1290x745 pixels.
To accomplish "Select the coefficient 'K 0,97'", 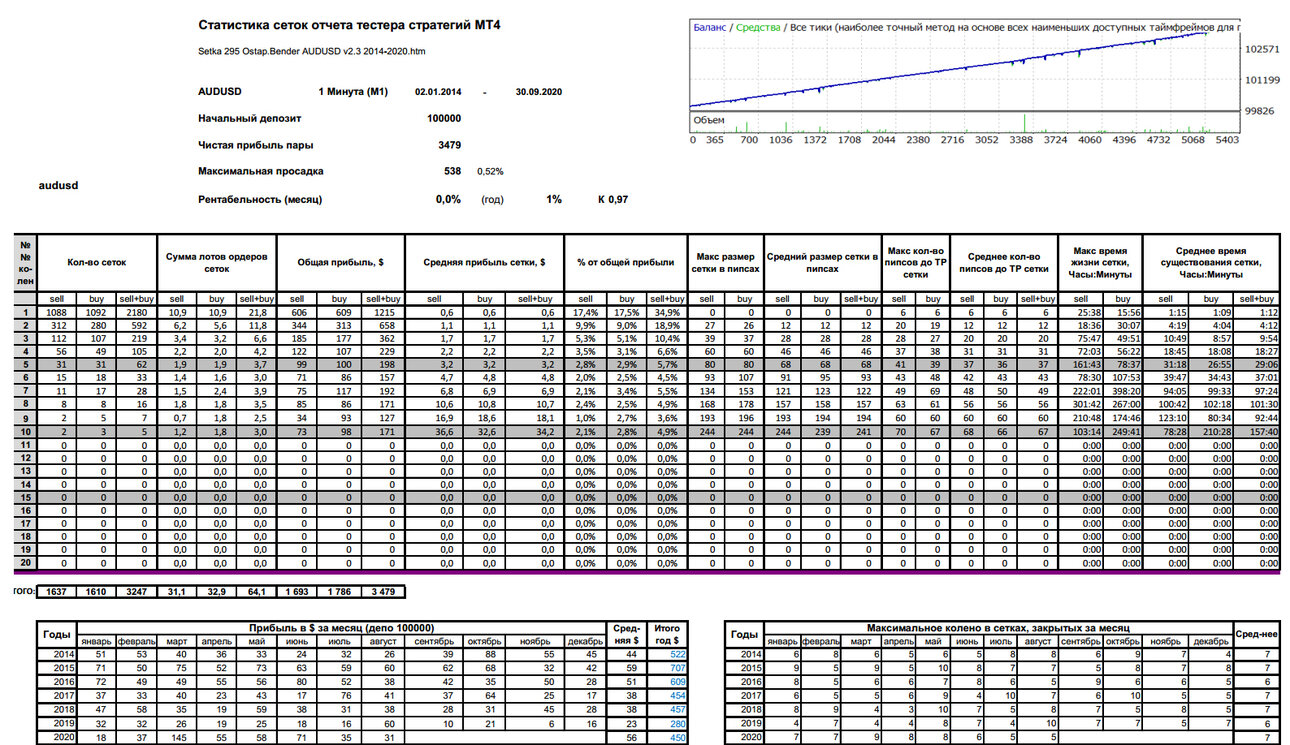I will click(x=613, y=199).
